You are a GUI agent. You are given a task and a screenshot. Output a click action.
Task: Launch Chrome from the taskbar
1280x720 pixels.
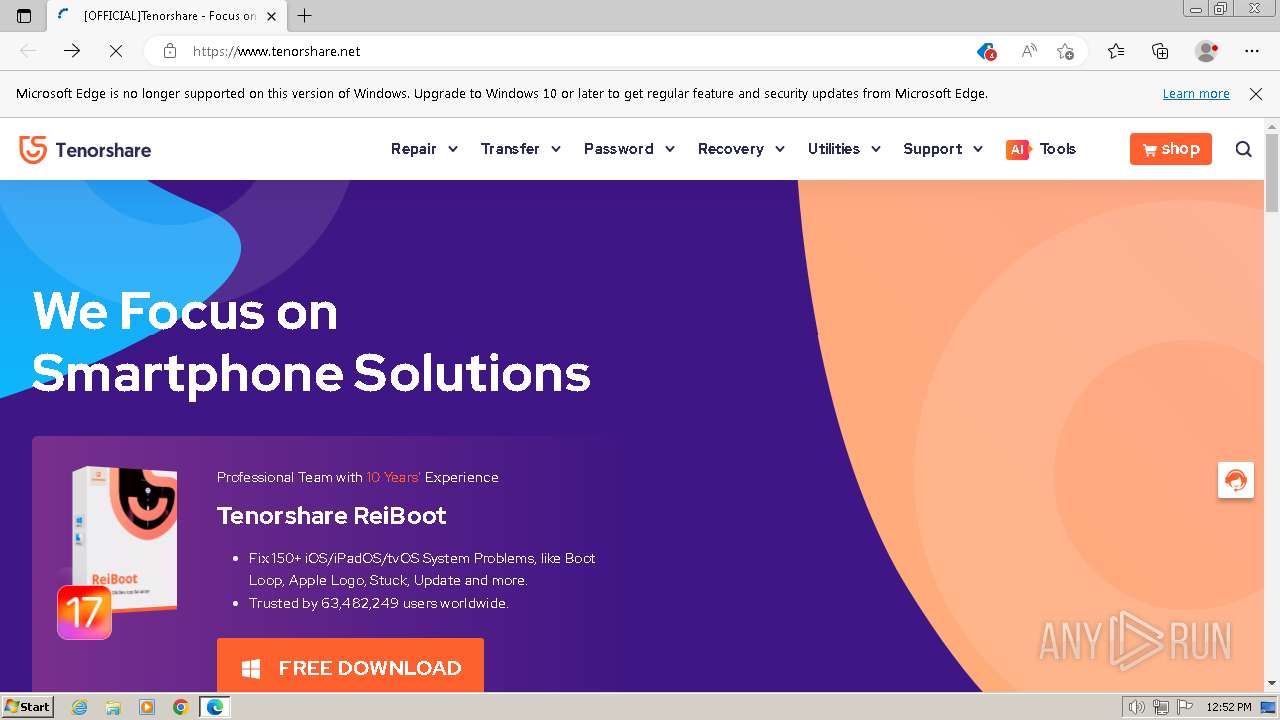point(180,707)
